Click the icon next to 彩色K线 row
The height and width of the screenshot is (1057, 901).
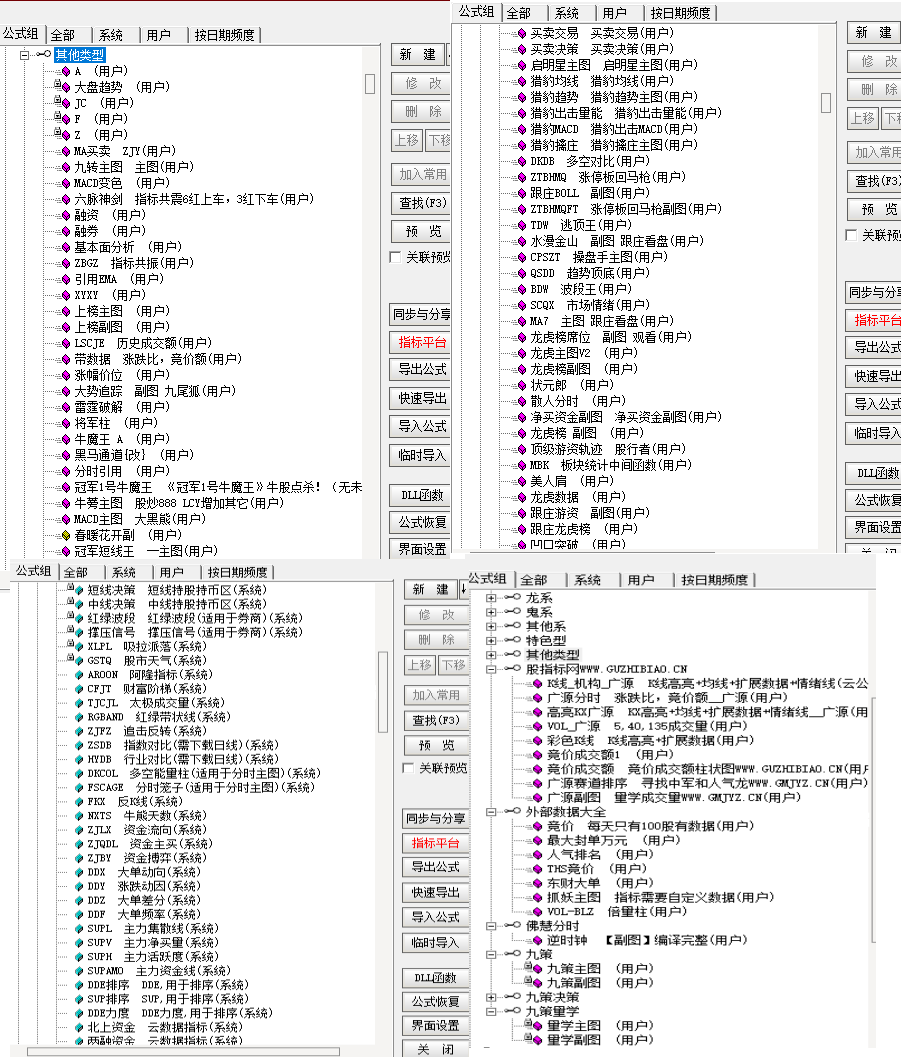537,741
